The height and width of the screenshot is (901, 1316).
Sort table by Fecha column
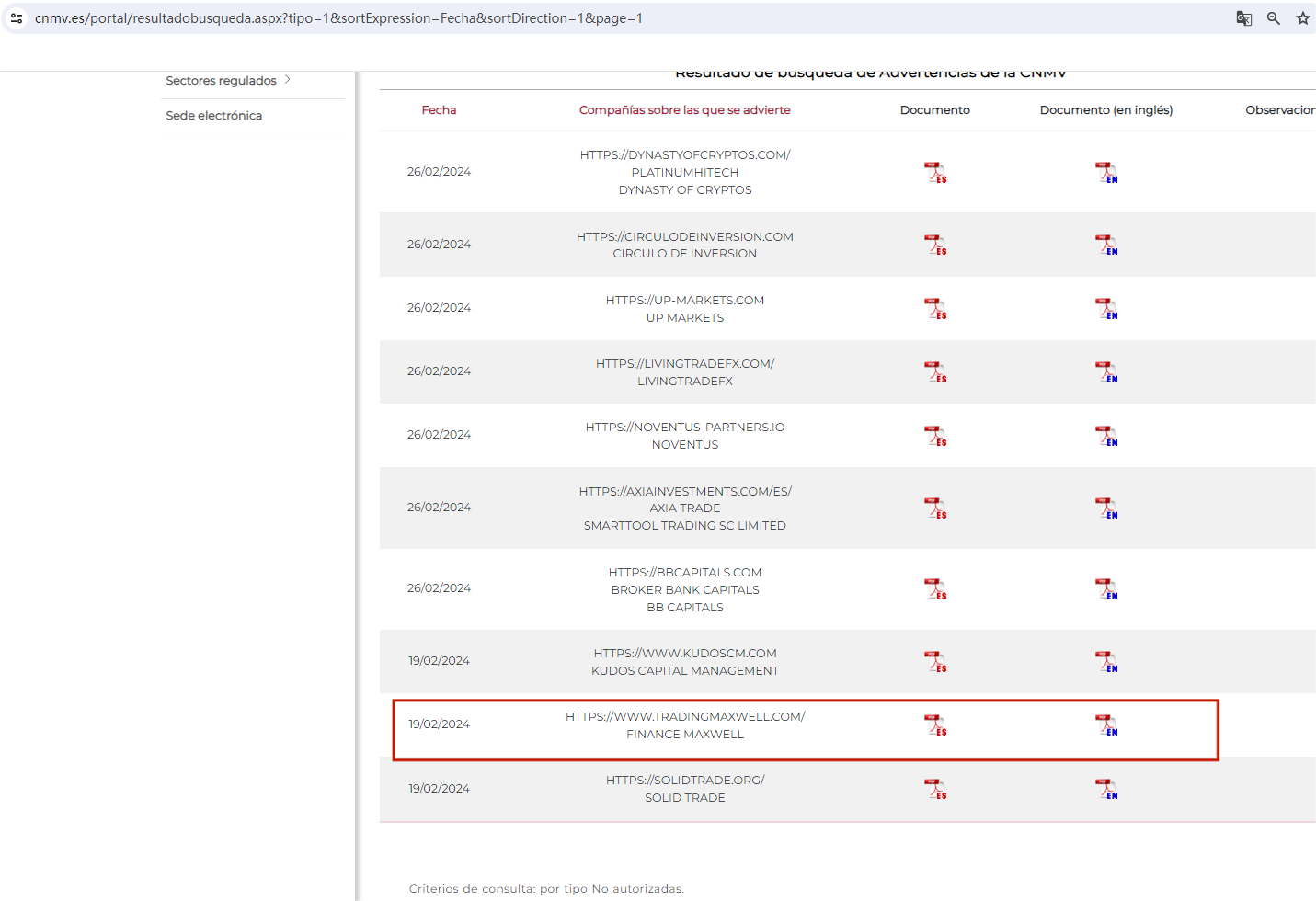click(439, 110)
